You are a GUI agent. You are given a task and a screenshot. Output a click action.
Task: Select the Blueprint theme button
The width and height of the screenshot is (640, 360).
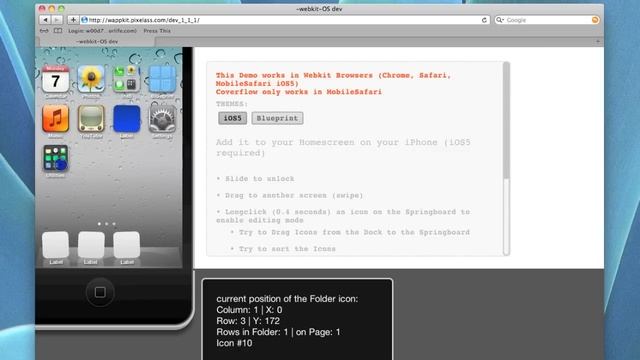(277, 118)
